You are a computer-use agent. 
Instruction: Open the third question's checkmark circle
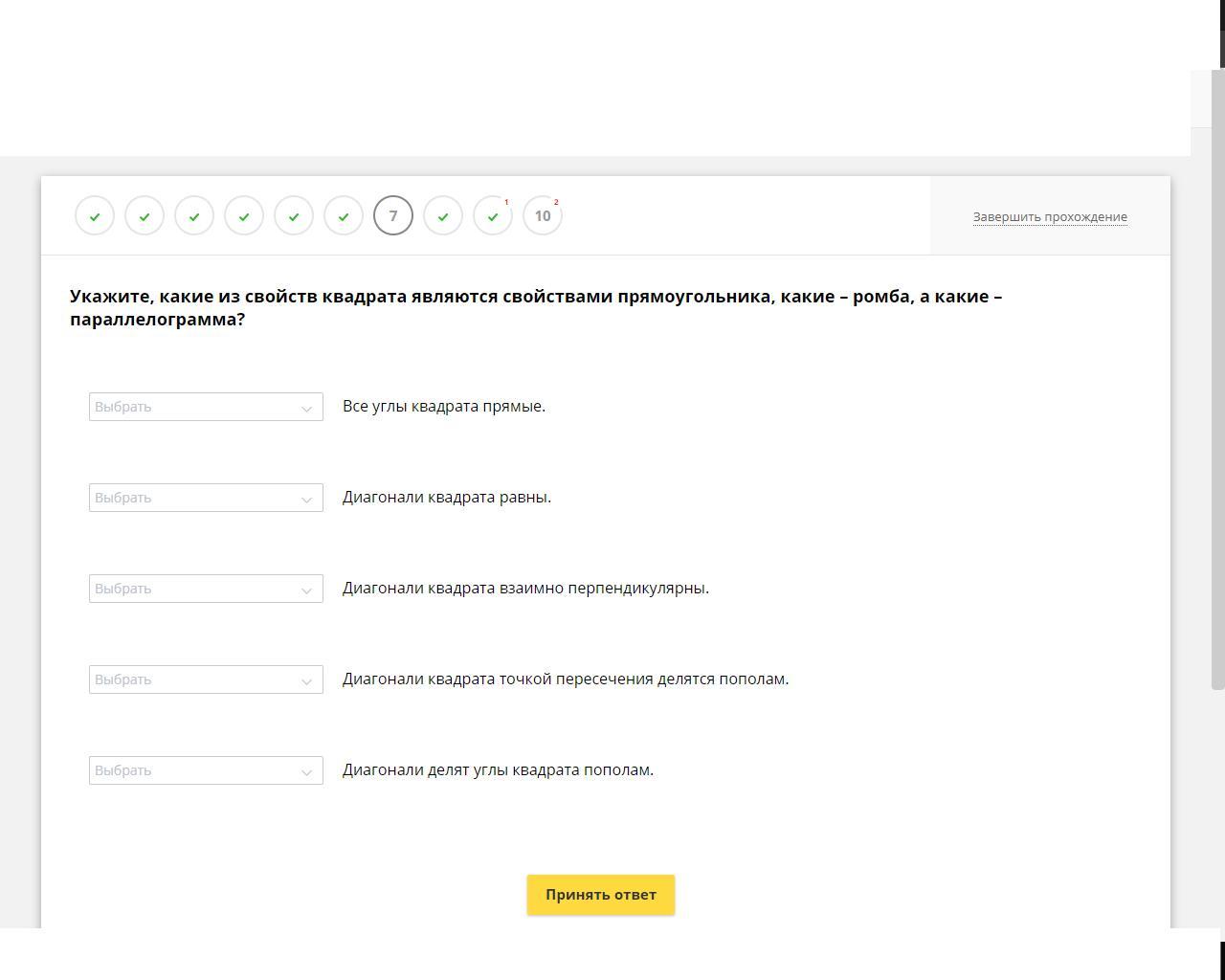[x=194, y=216]
